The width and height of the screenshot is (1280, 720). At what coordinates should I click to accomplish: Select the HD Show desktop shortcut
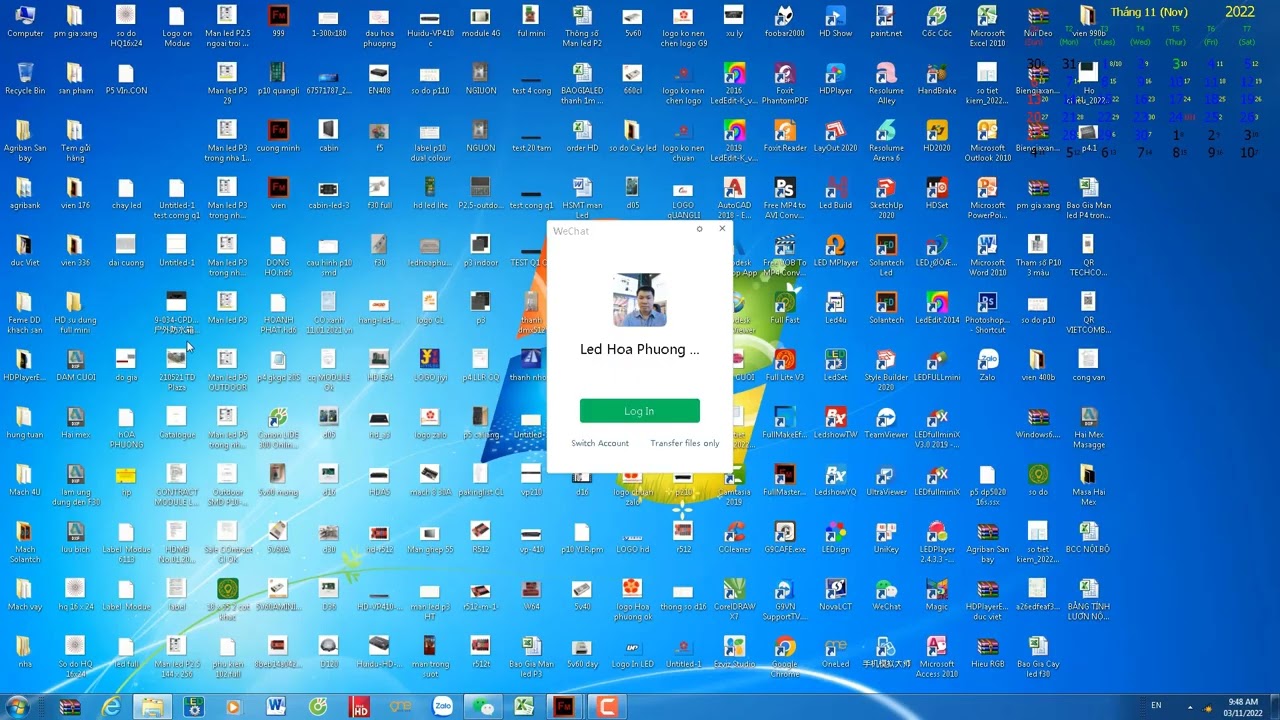coord(835,22)
